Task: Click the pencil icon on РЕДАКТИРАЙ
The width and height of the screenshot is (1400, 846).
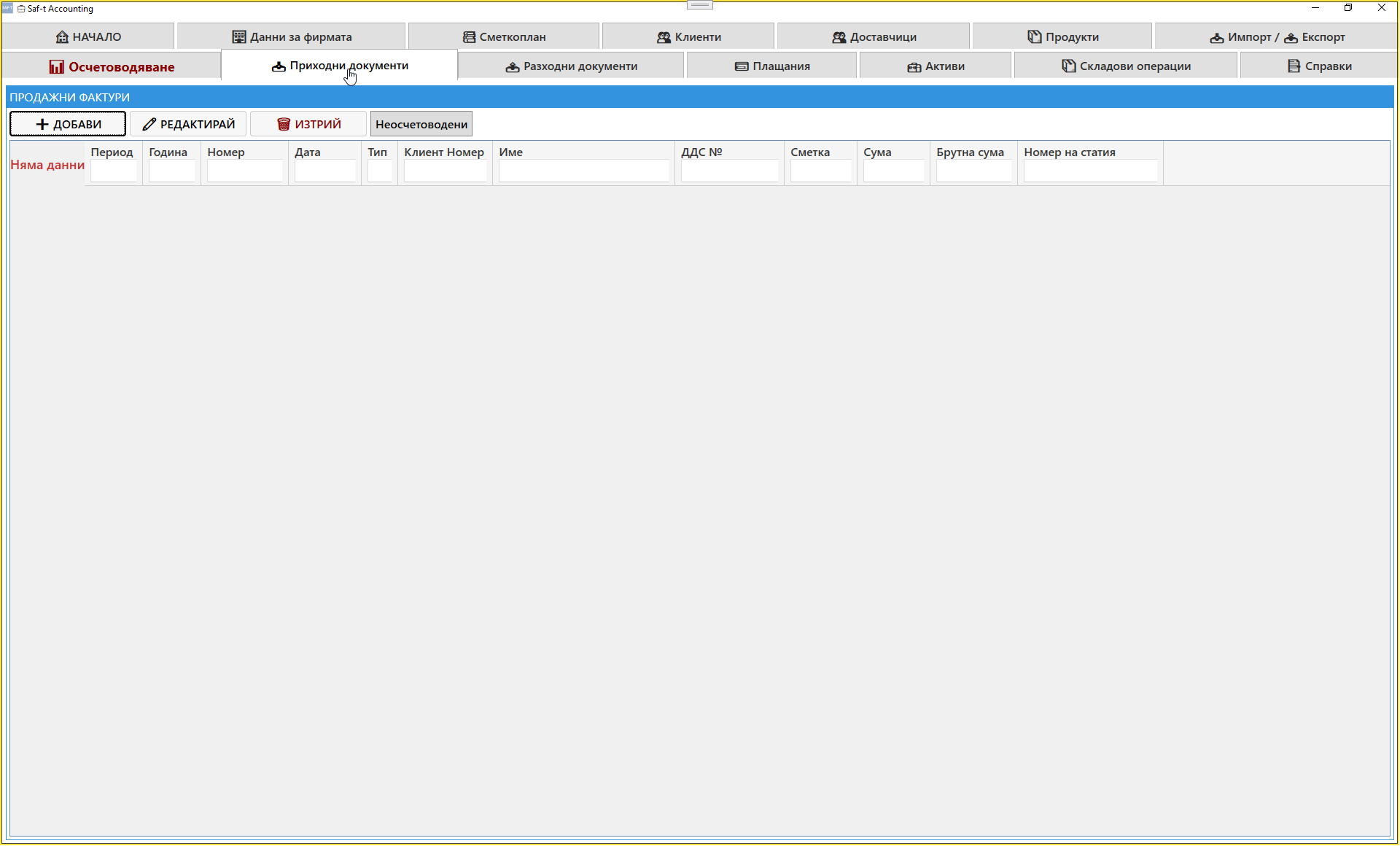Action: 149,125
